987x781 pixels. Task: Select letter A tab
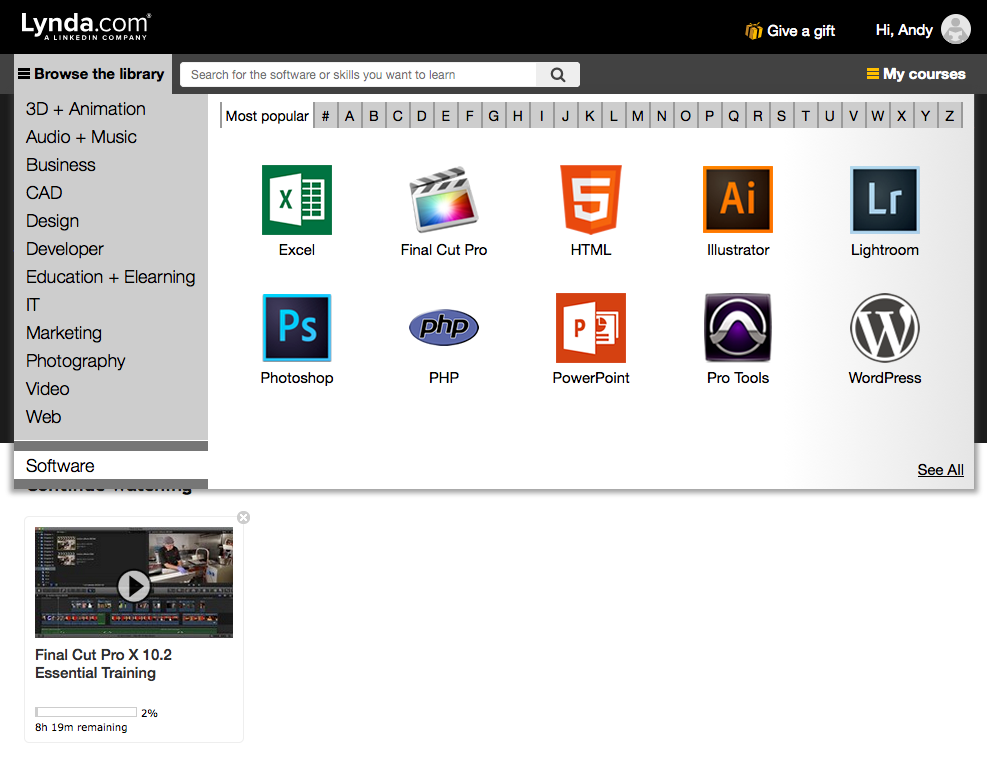349,116
